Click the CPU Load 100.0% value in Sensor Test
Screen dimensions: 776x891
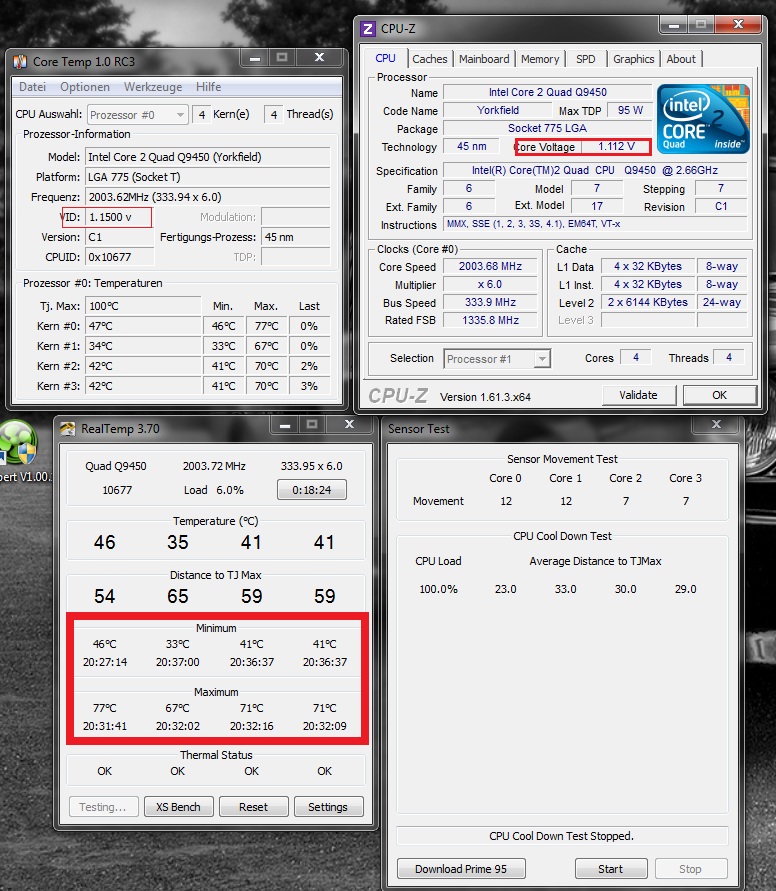[438, 589]
